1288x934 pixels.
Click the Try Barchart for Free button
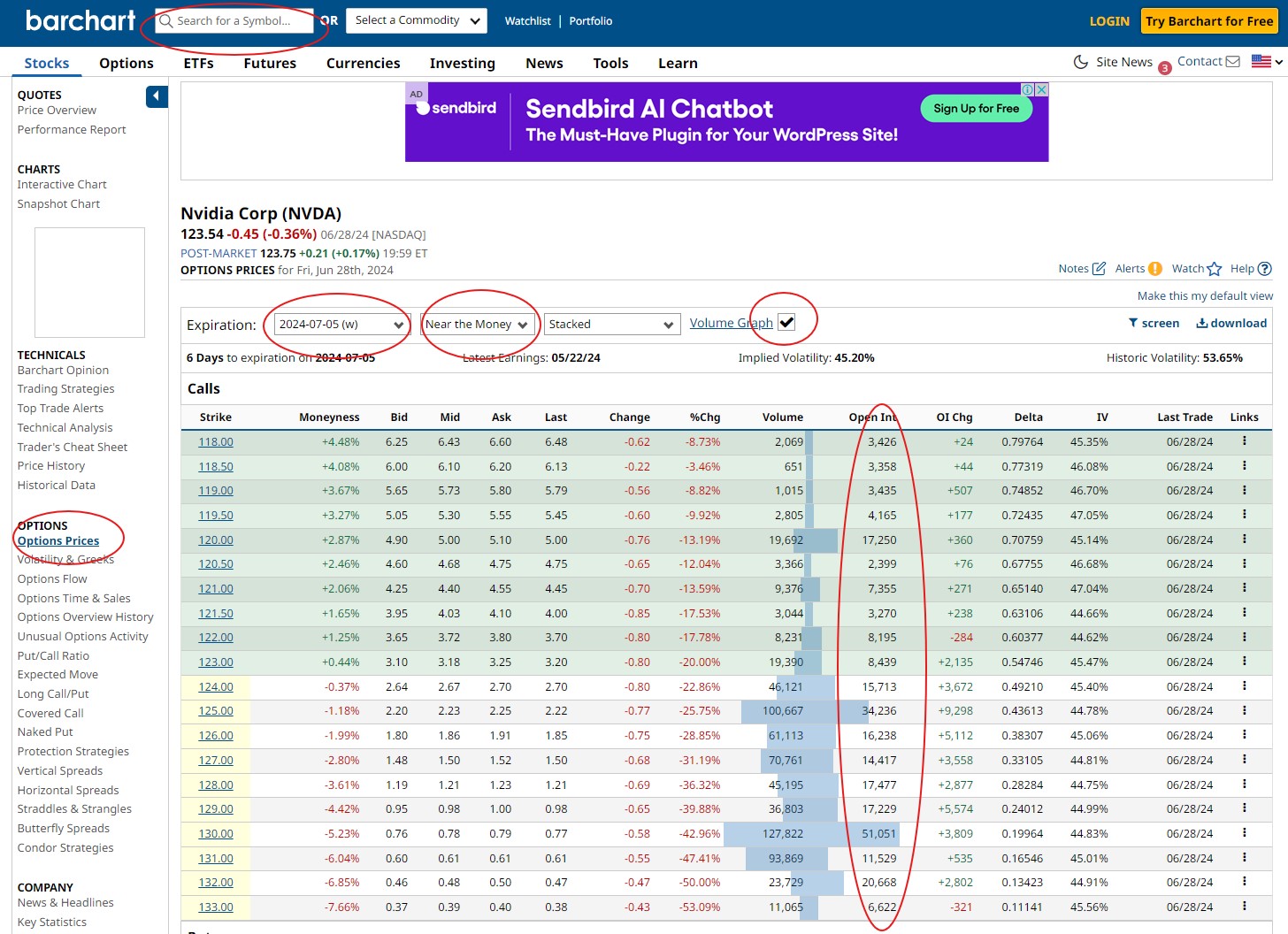pos(1209,20)
